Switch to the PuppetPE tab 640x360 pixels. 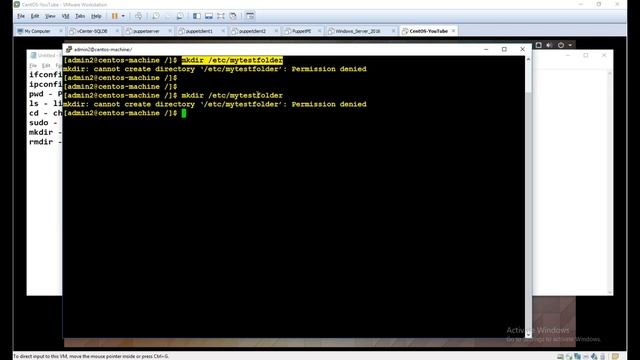(302, 31)
